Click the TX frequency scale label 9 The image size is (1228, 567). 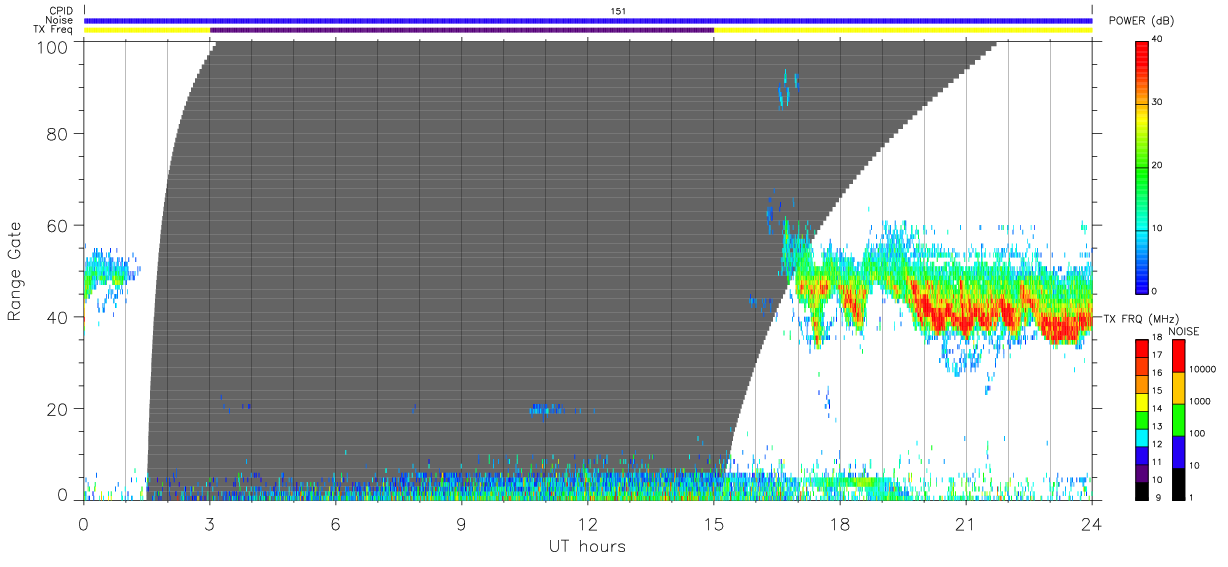[x=1160, y=497]
